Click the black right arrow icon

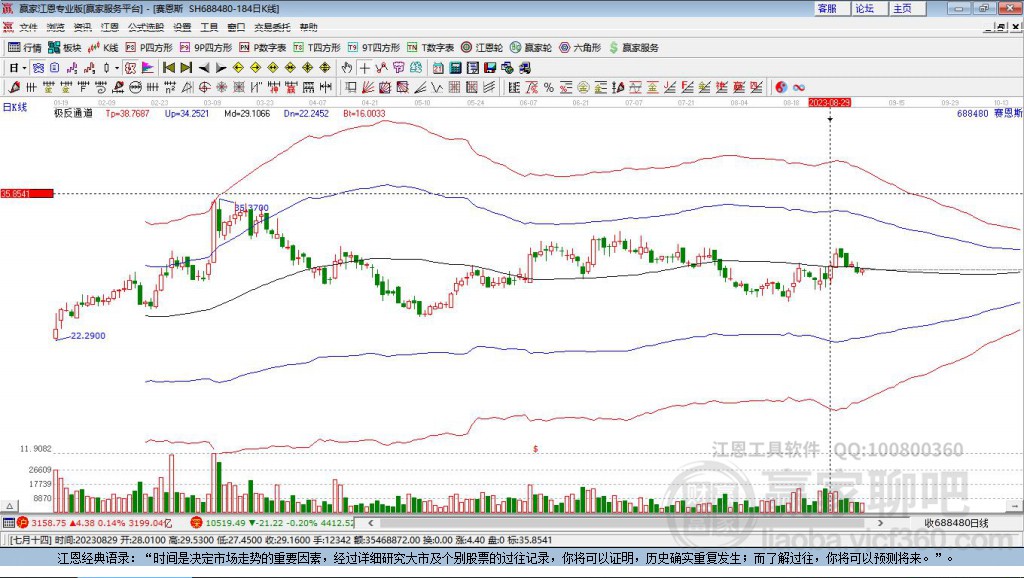point(221,68)
